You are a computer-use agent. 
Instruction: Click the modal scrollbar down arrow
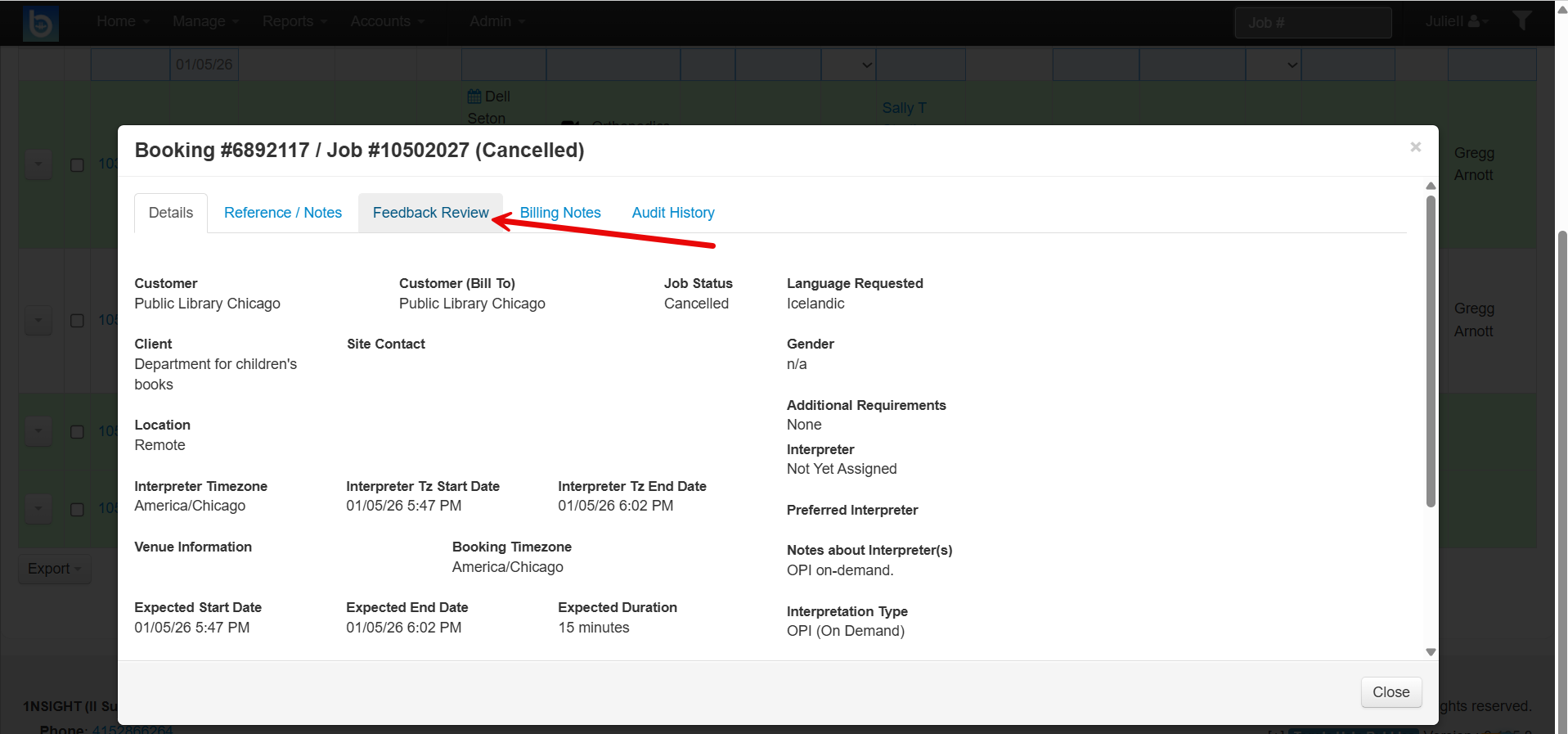click(1431, 652)
